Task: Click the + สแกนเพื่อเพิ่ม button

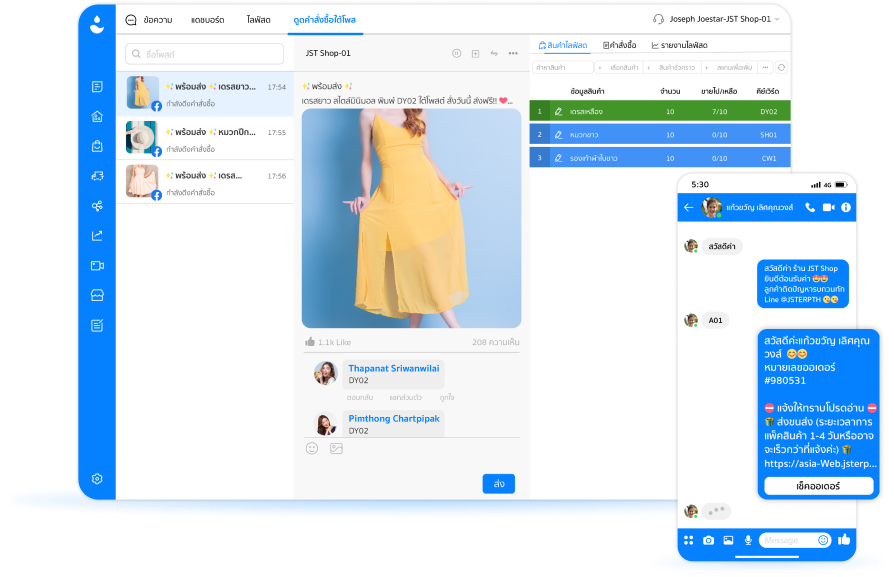Action: [729, 67]
